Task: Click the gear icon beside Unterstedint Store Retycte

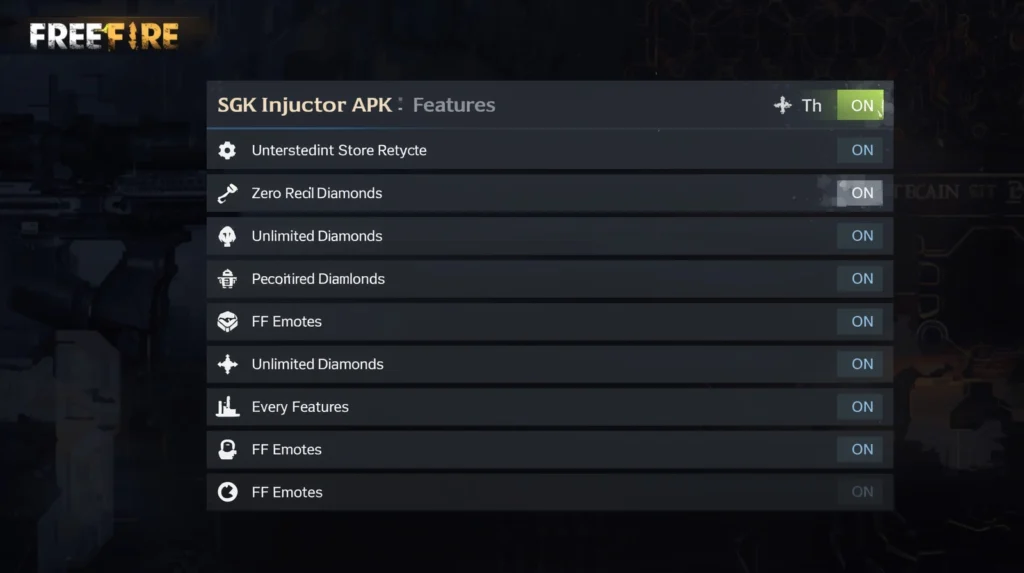Action: point(227,151)
